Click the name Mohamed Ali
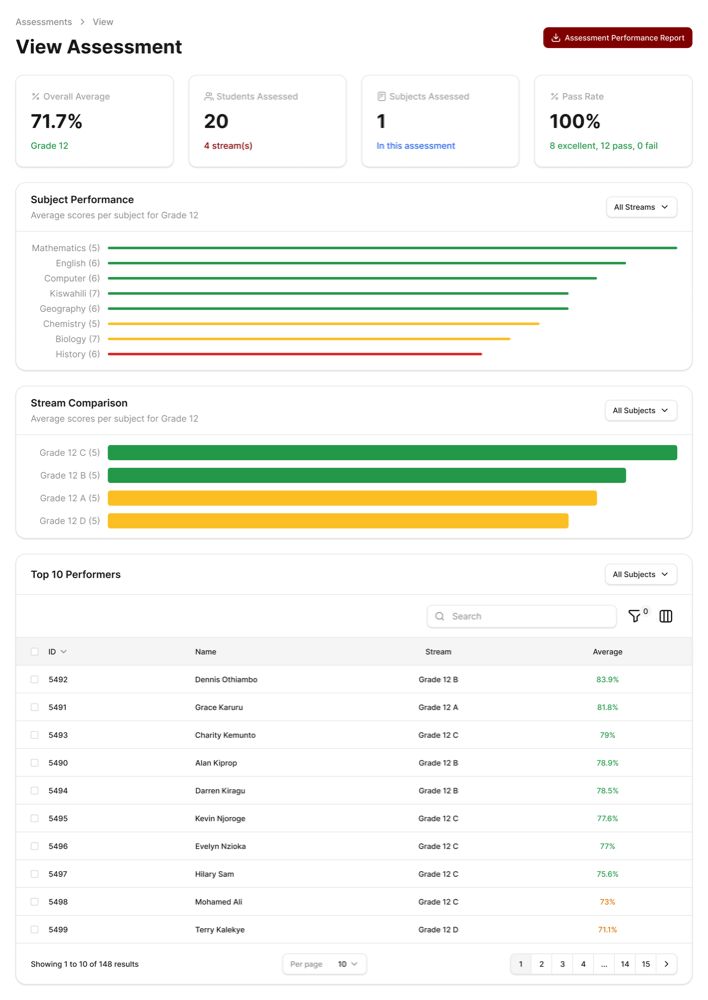 click(219, 902)
